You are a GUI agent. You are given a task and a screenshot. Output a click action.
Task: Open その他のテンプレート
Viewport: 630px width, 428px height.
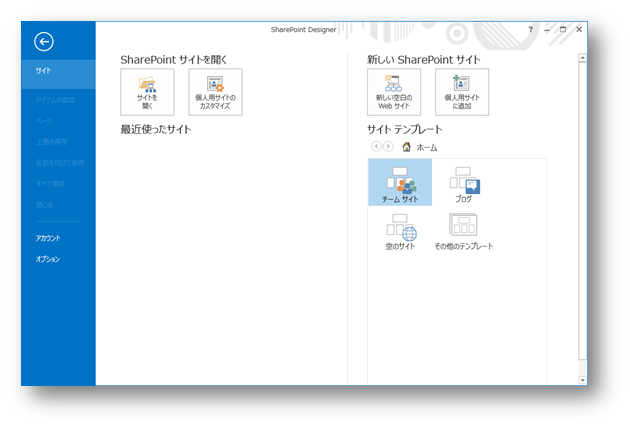point(464,231)
